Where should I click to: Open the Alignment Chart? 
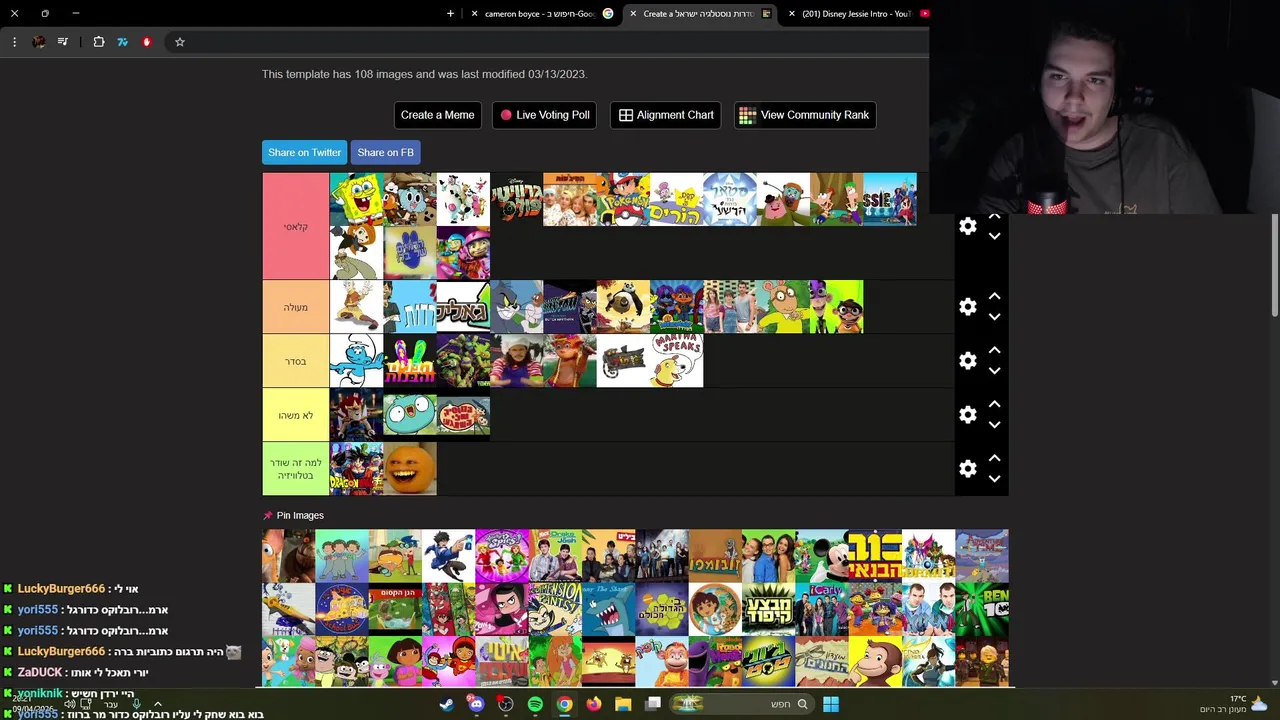click(x=665, y=115)
